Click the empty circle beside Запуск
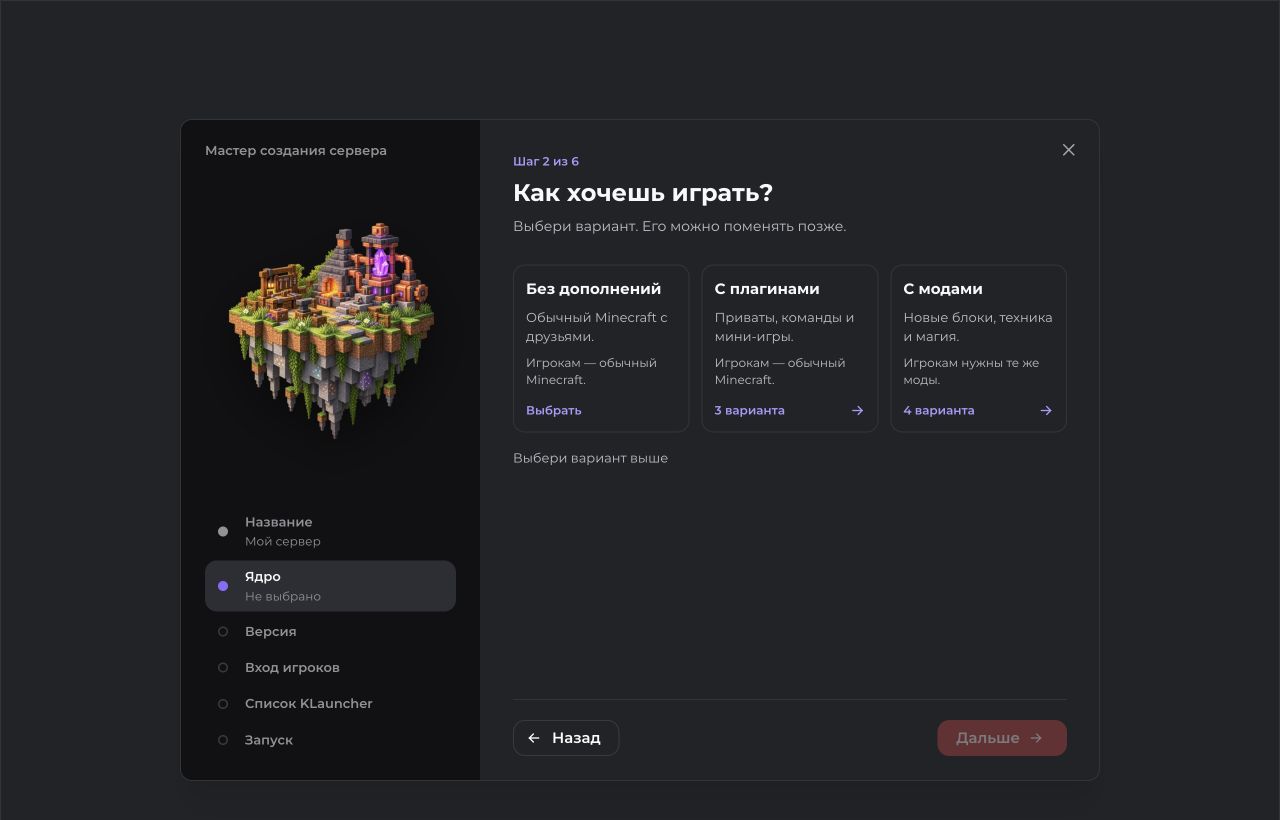The width and height of the screenshot is (1280, 820). (223, 740)
